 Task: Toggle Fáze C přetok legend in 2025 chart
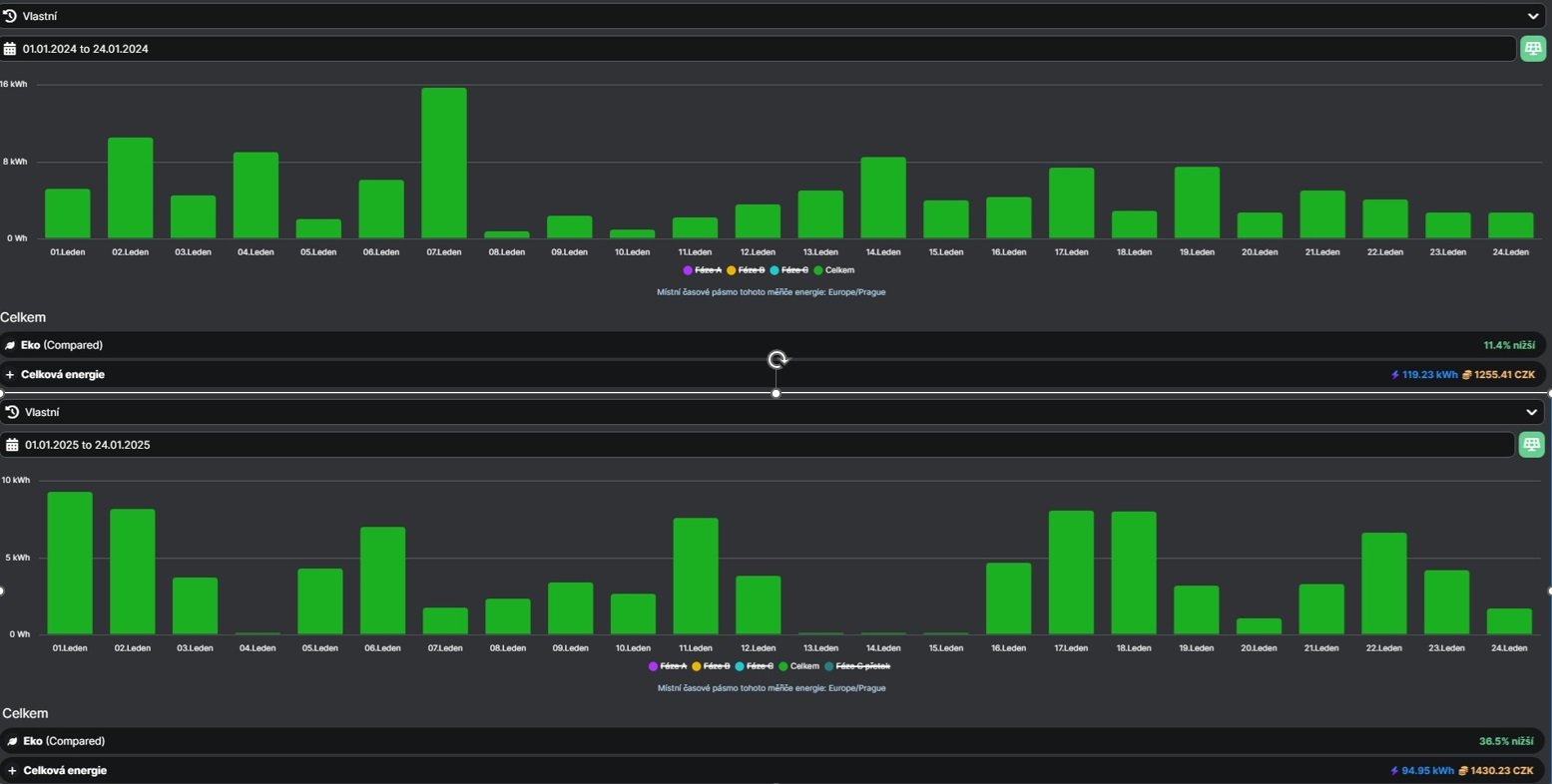pyautogui.click(x=857, y=666)
